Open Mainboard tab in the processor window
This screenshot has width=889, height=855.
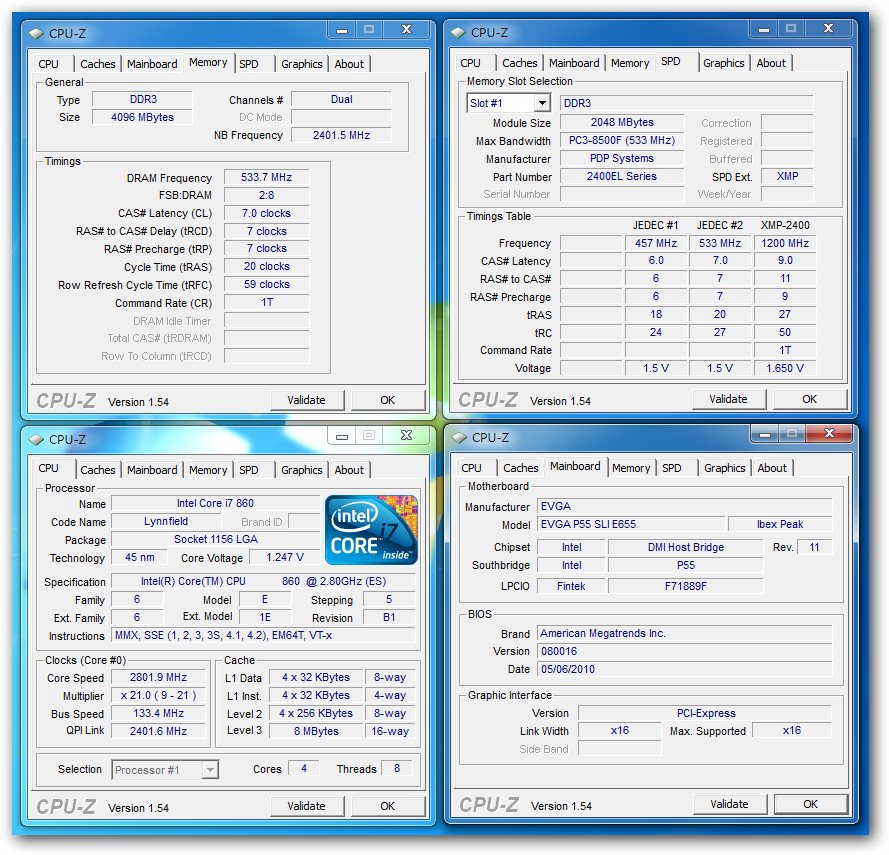tap(152, 470)
